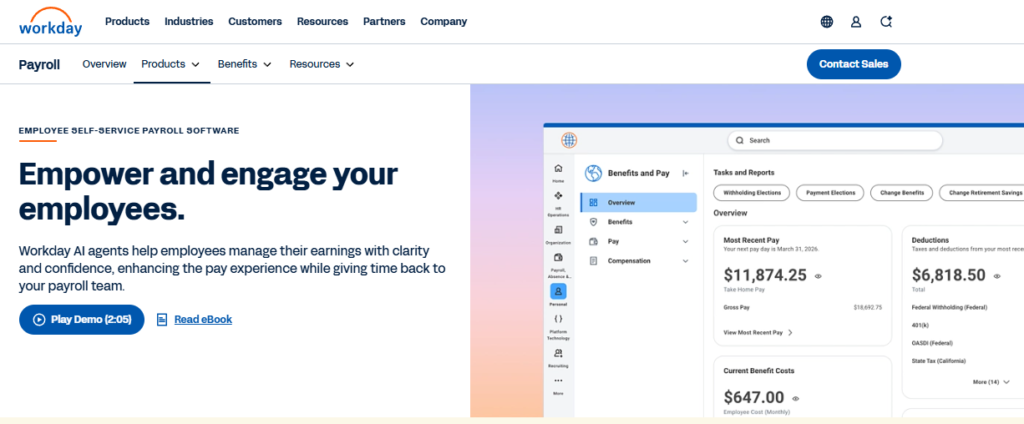Open the Read eBook link
This screenshot has width=1024, height=424.
[x=203, y=319]
